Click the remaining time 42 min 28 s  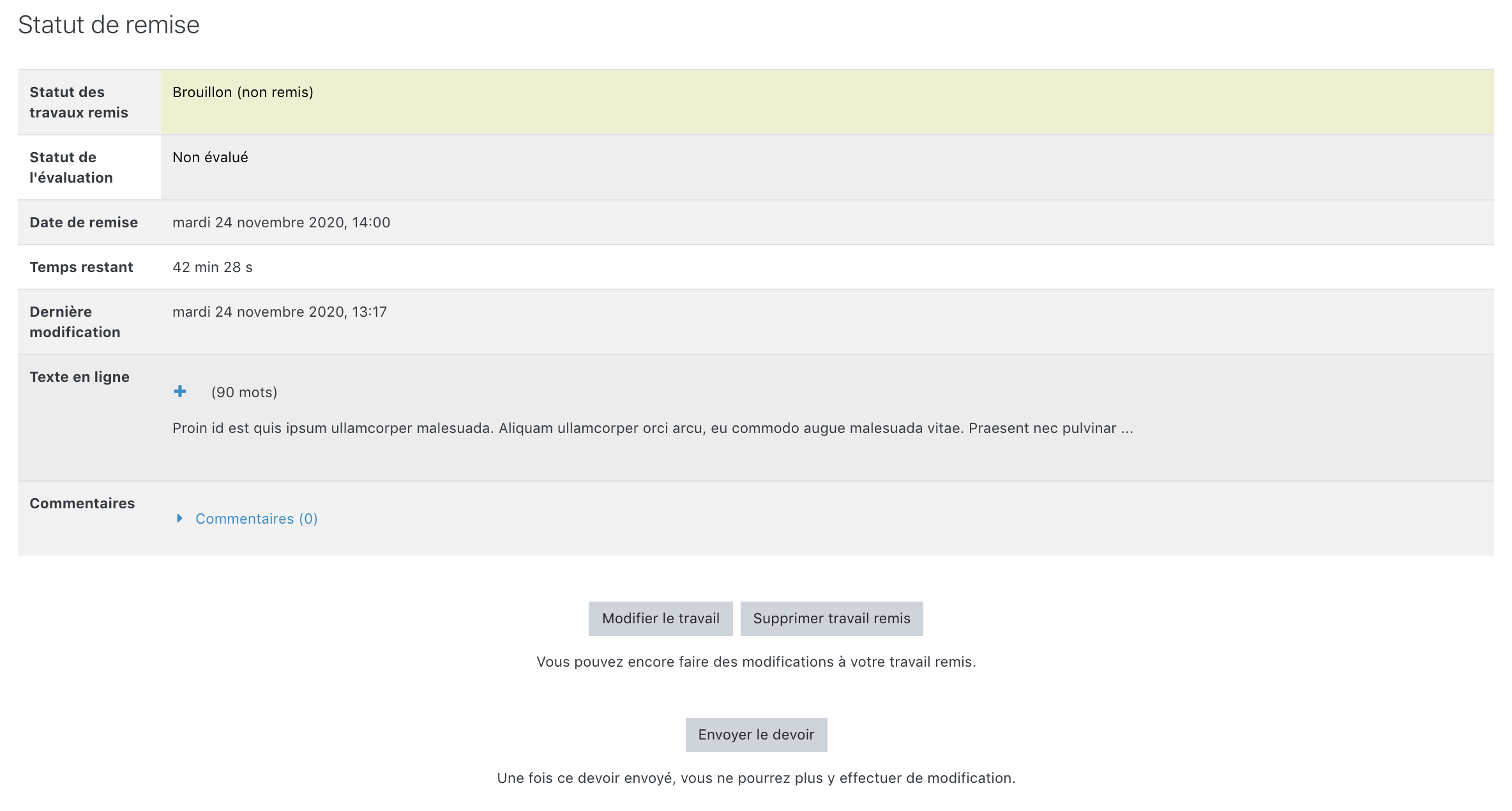coord(212,267)
